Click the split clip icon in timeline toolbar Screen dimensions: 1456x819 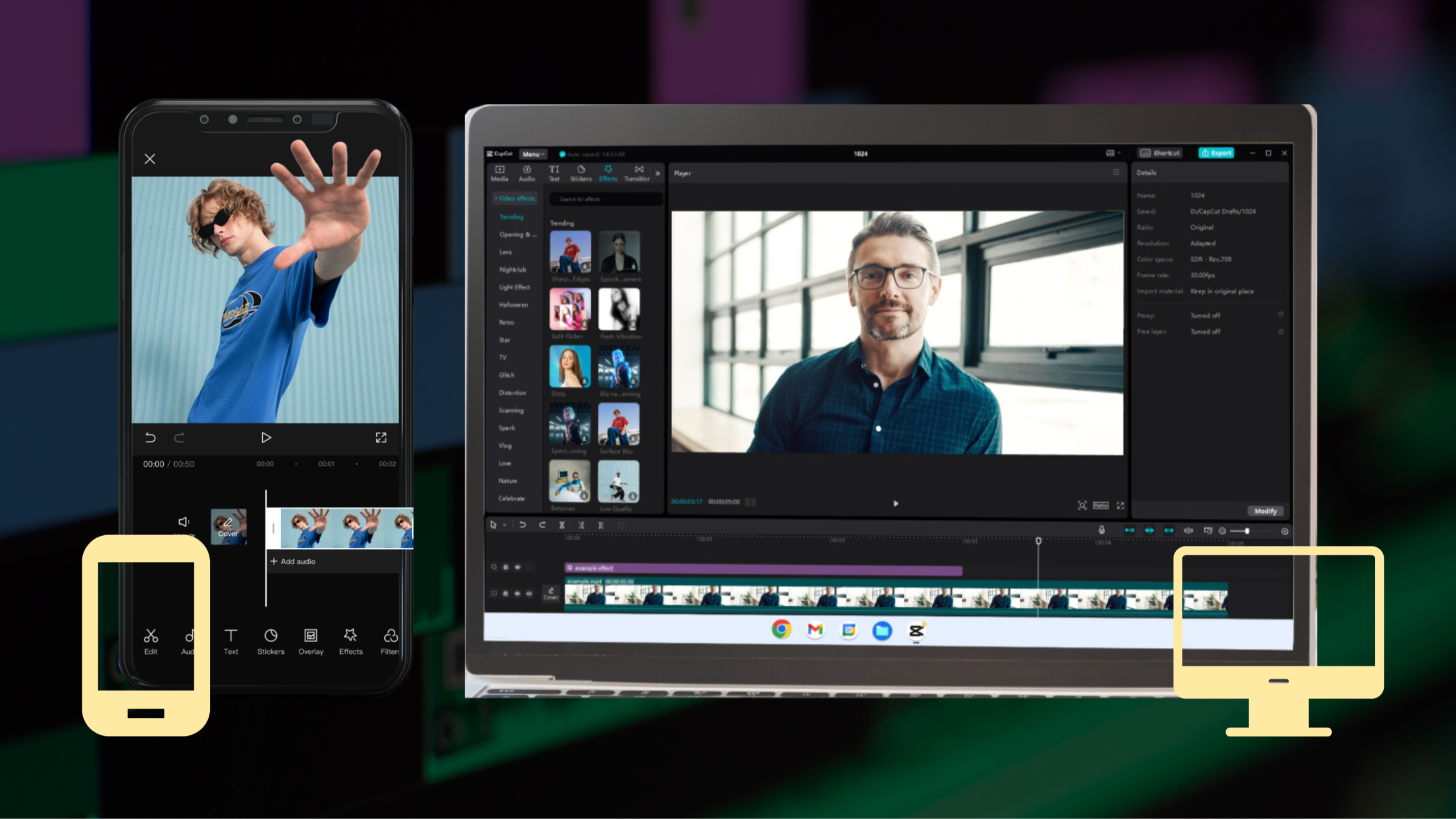(x=562, y=525)
